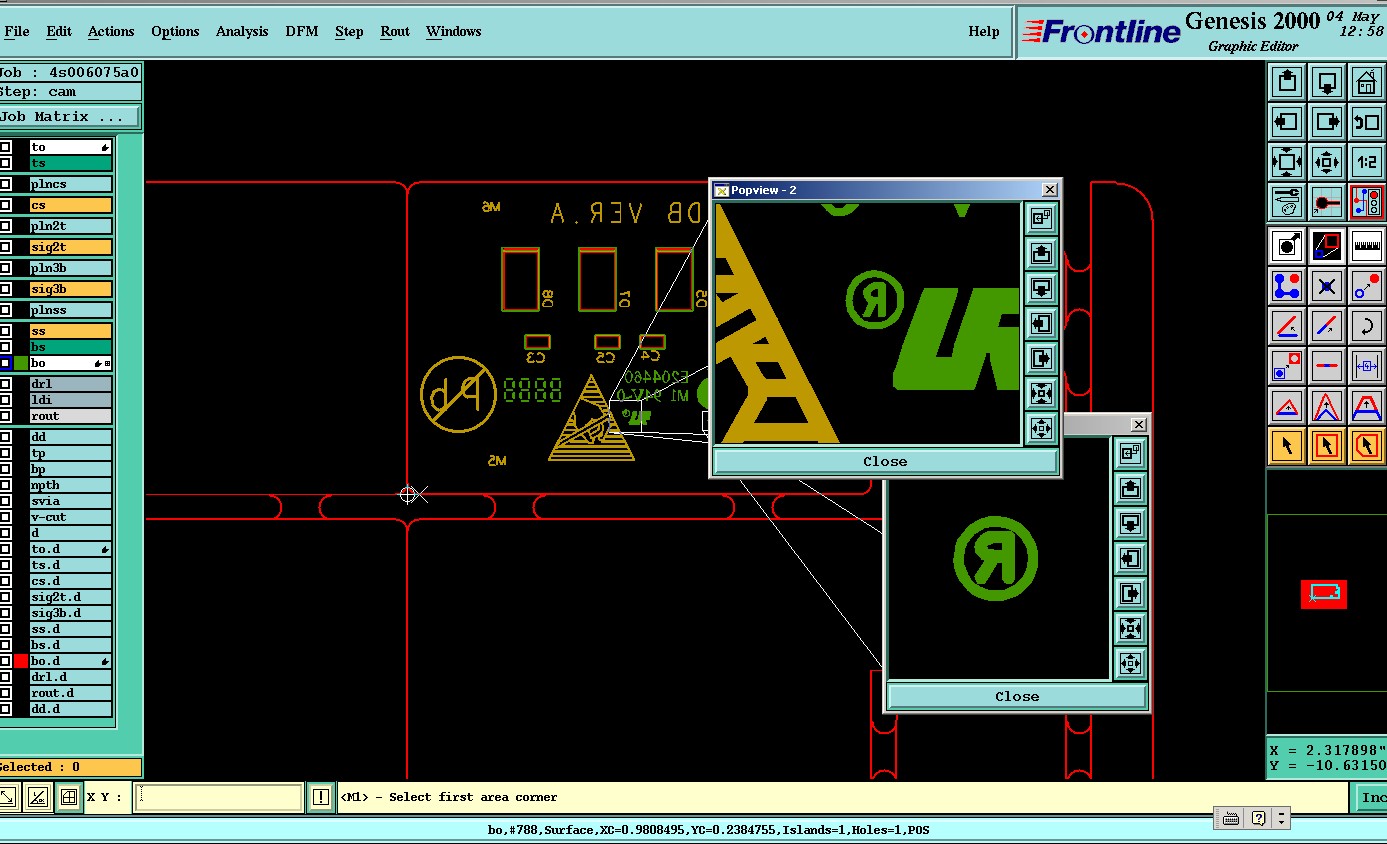Screen dimensions: 1387x844
Task: Select the plnss layer name
Action: click(70, 310)
